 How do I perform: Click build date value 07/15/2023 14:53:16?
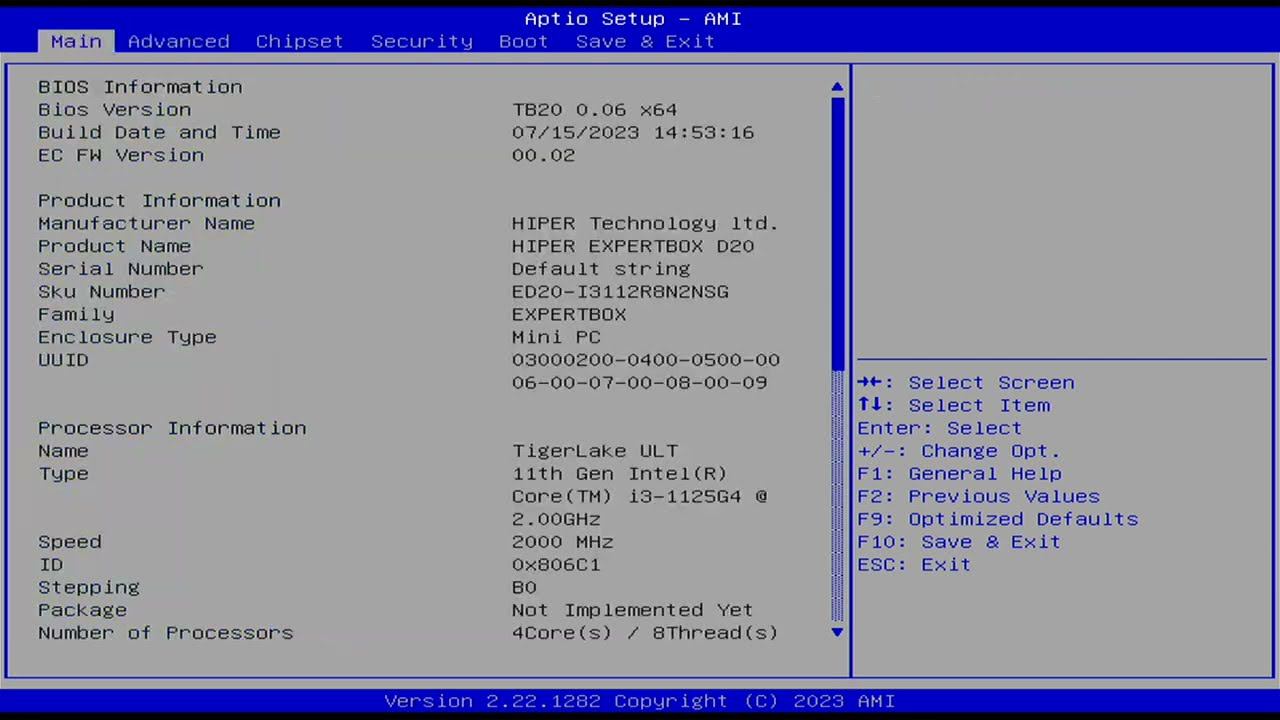[x=633, y=132]
